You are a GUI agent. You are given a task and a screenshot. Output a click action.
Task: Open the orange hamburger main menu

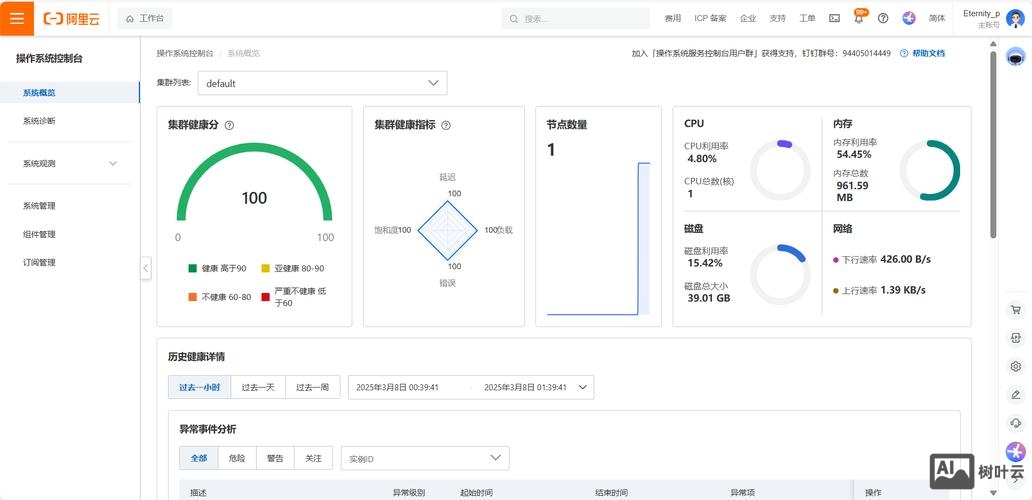17,18
